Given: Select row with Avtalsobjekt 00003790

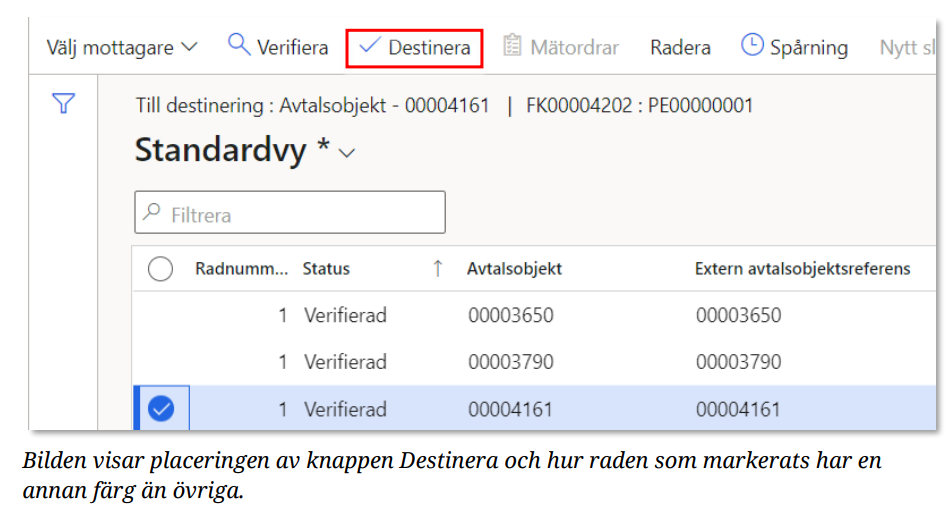Looking at the screenshot, I should 510,361.
